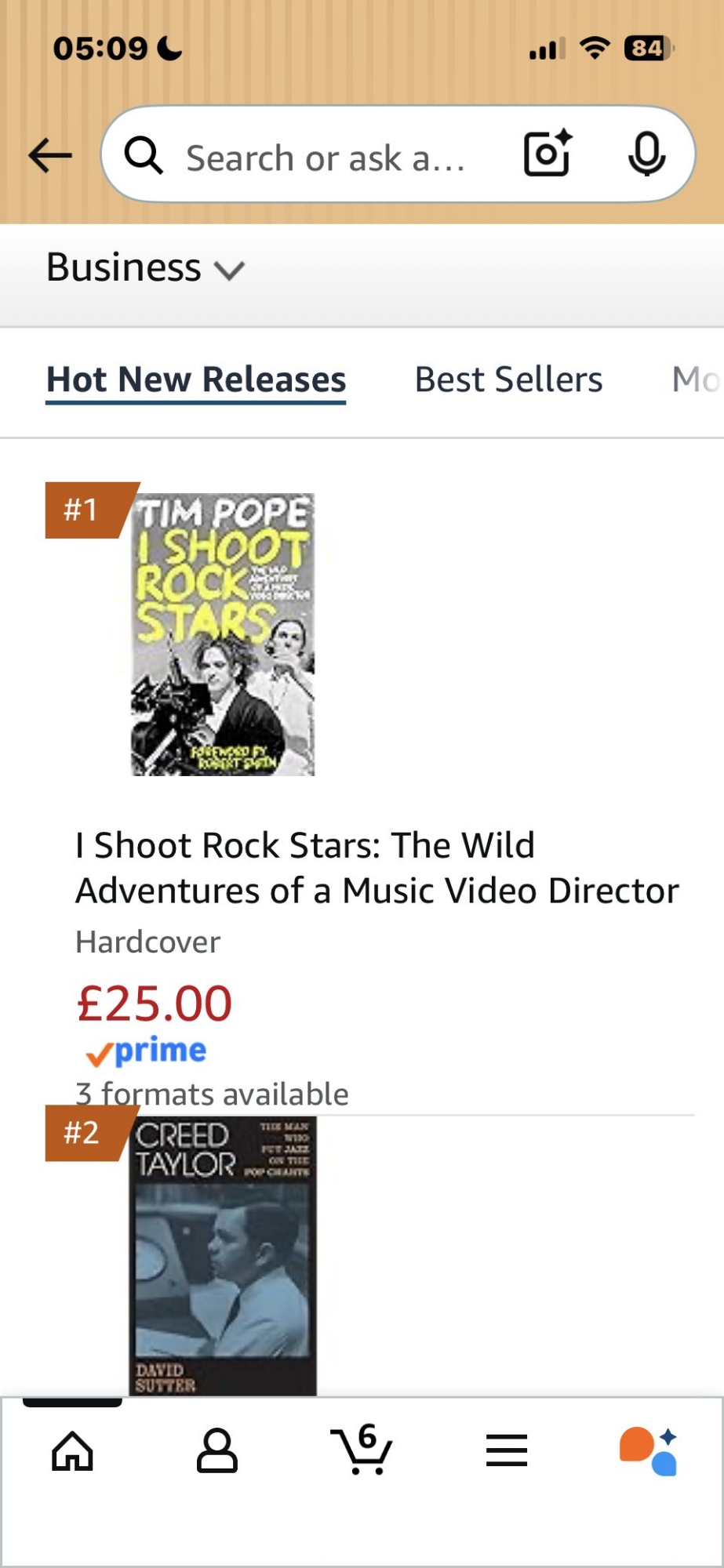Open camera lens visual search
This screenshot has height=1568, width=724.
[x=547, y=154]
